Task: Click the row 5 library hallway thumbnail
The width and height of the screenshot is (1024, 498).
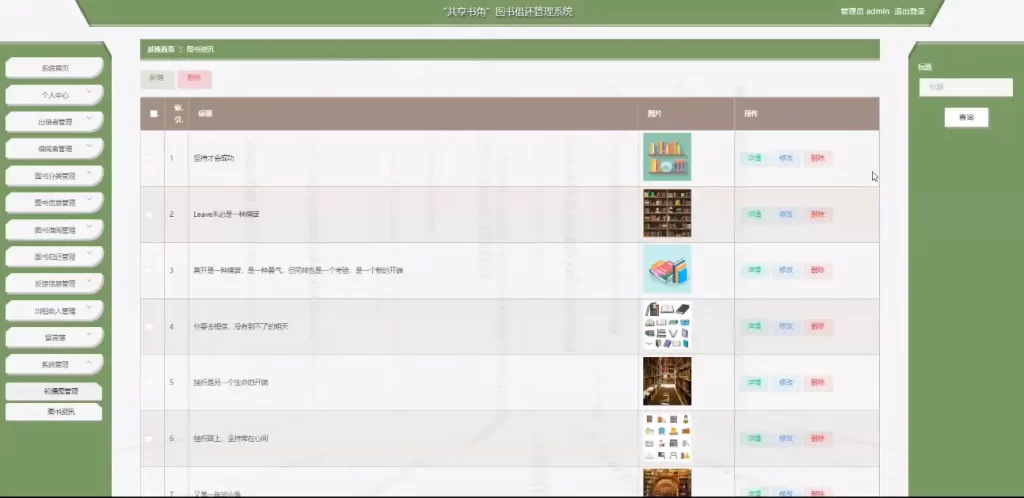Action: [666, 382]
